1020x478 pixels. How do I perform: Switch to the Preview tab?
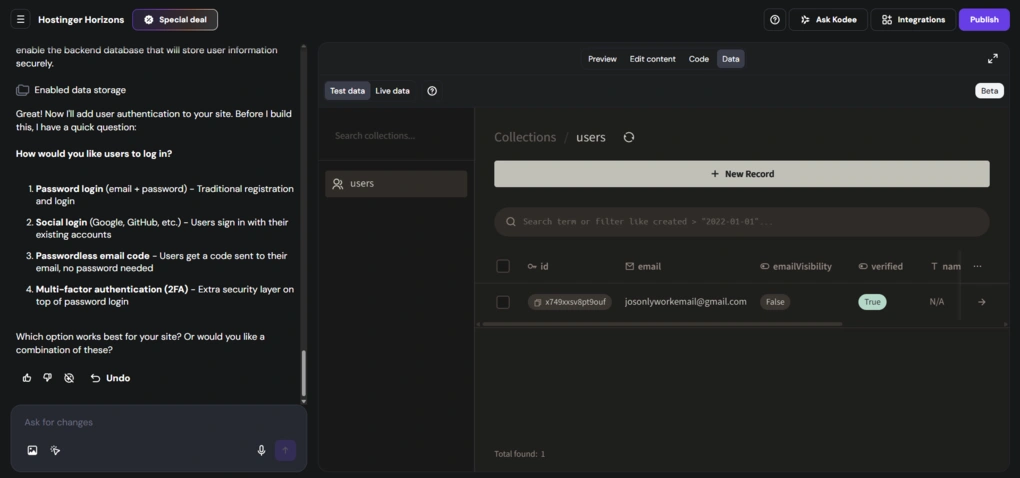click(602, 59)
